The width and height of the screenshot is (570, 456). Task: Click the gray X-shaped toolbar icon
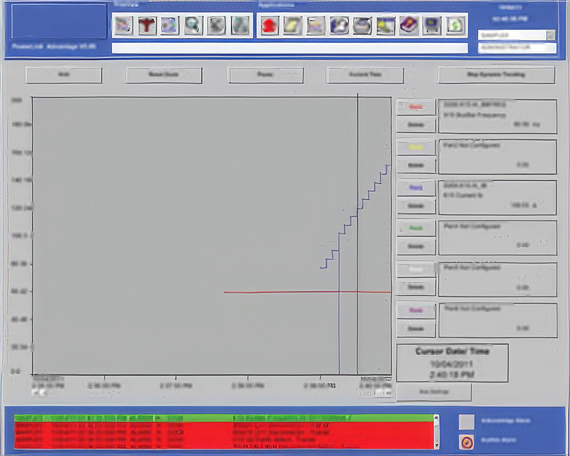coord(217,25)
